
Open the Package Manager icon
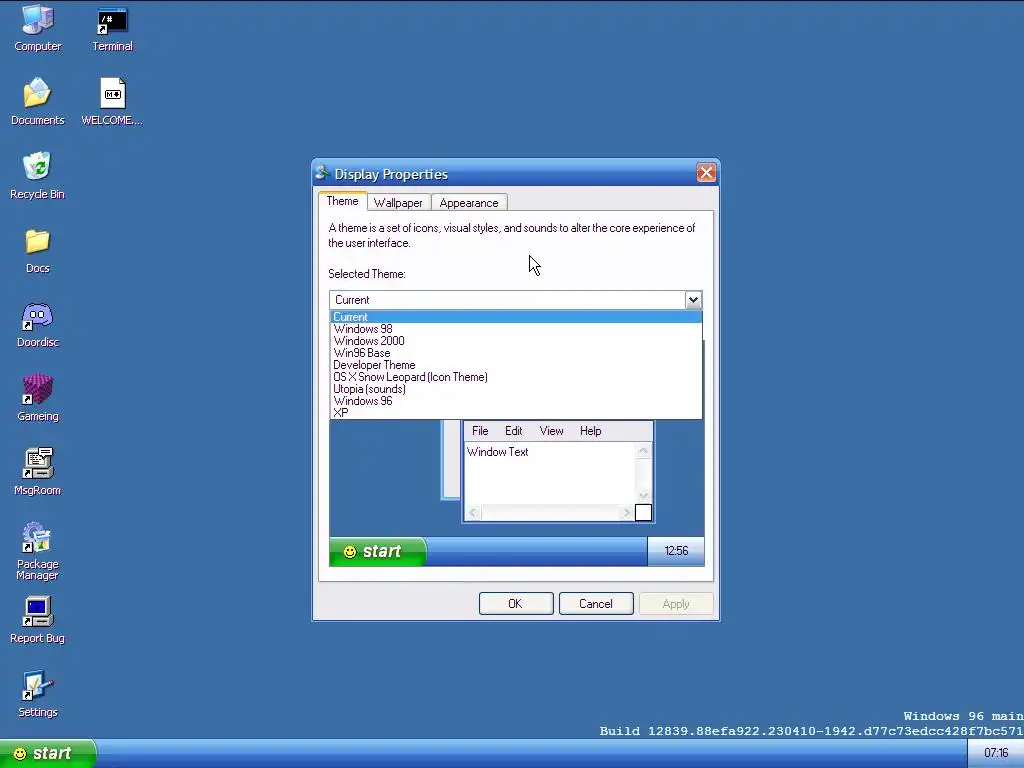click(x=38, y=551)
